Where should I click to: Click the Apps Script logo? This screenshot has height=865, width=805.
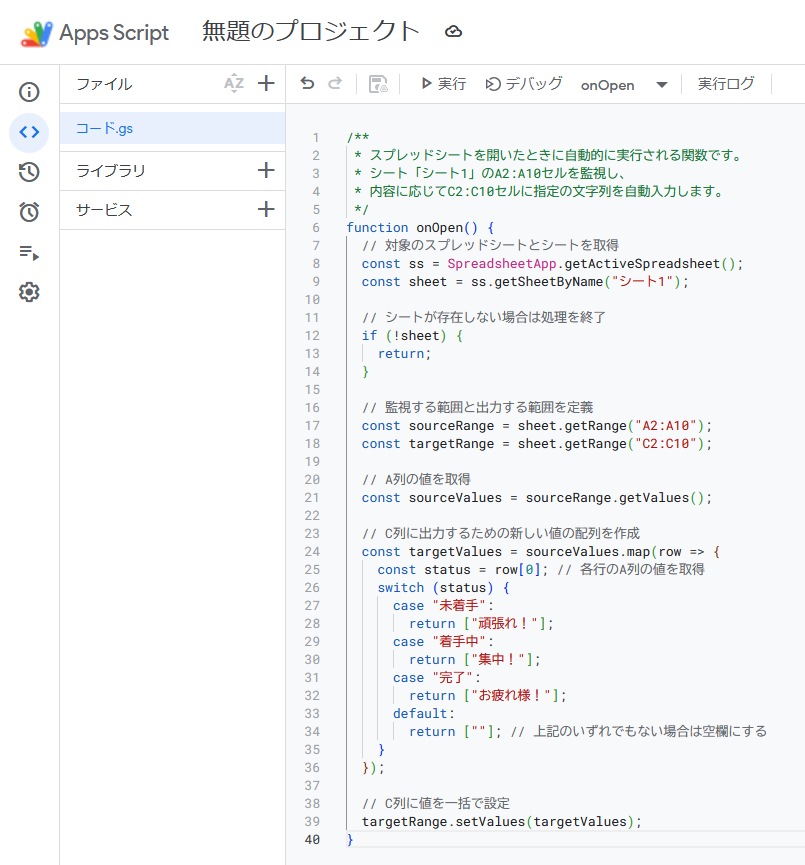(x=36, y=33)
